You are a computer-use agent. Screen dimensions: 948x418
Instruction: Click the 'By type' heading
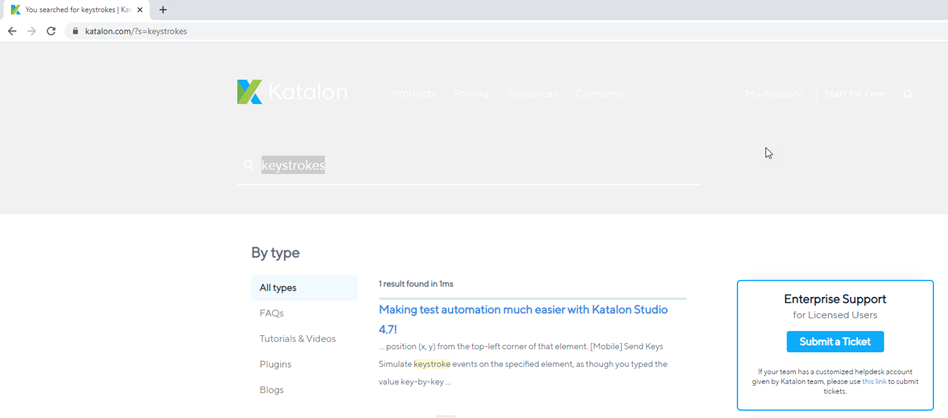(275, 253)
